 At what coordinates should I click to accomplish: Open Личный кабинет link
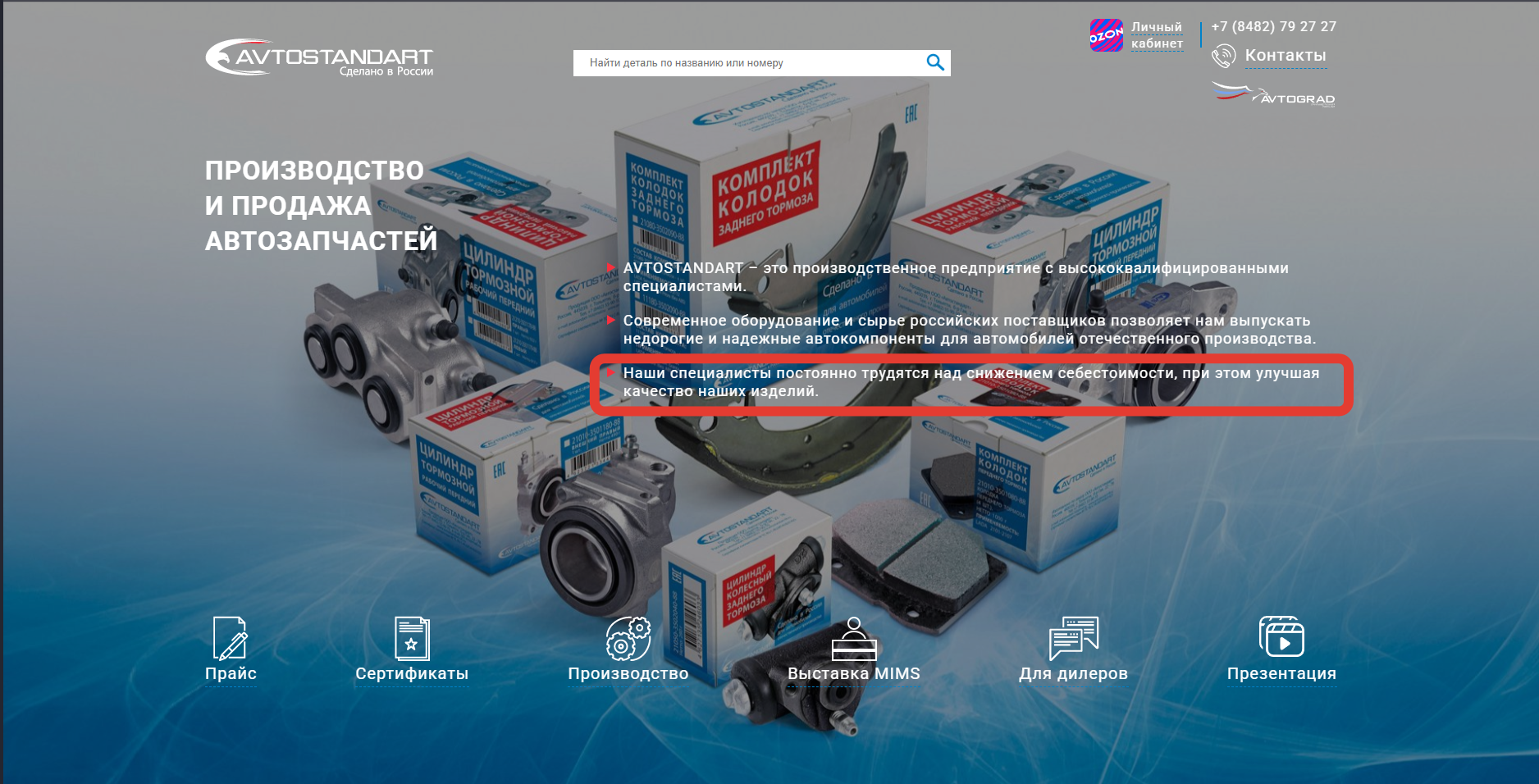(x=1157, y=35)
